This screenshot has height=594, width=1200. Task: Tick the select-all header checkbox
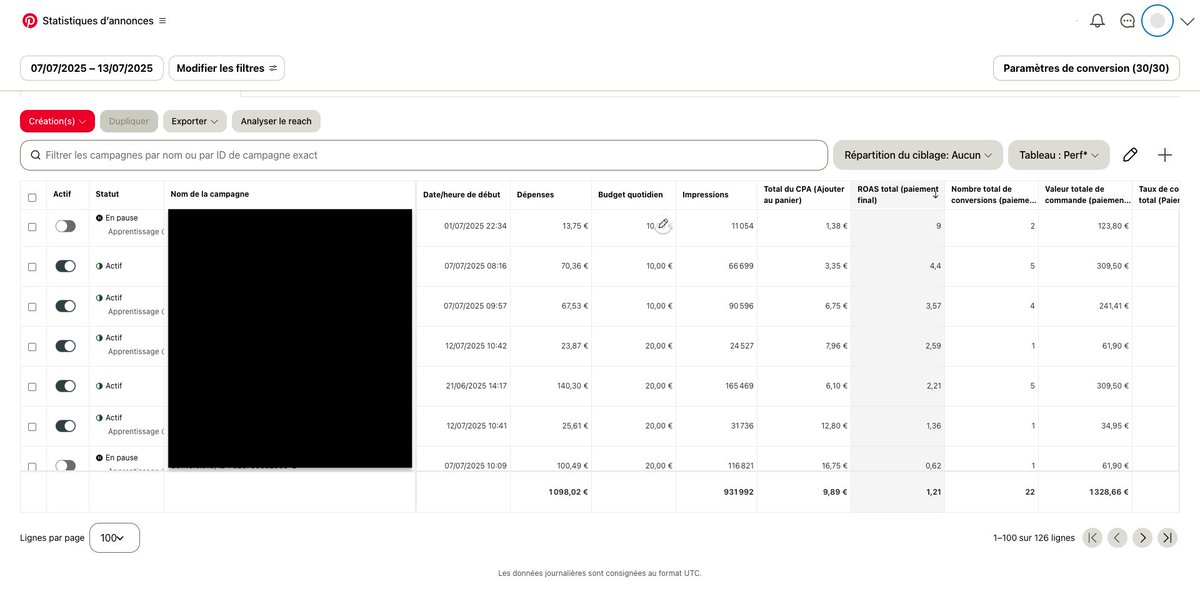32,197
